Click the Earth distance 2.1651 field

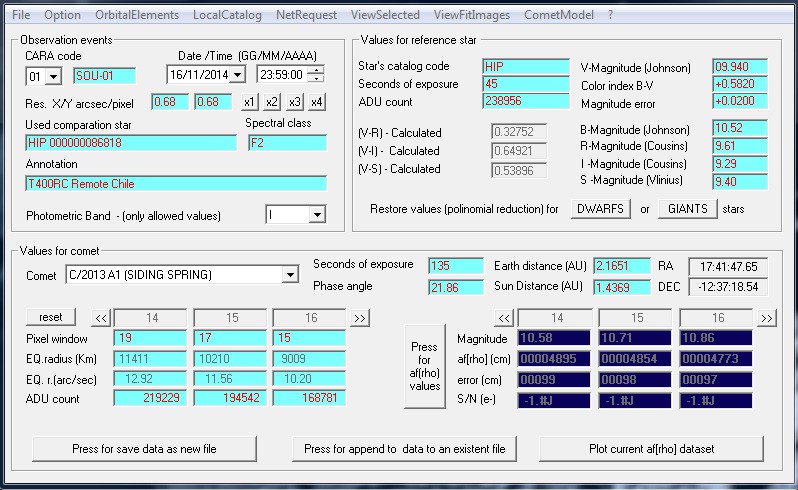click(622, 266)
